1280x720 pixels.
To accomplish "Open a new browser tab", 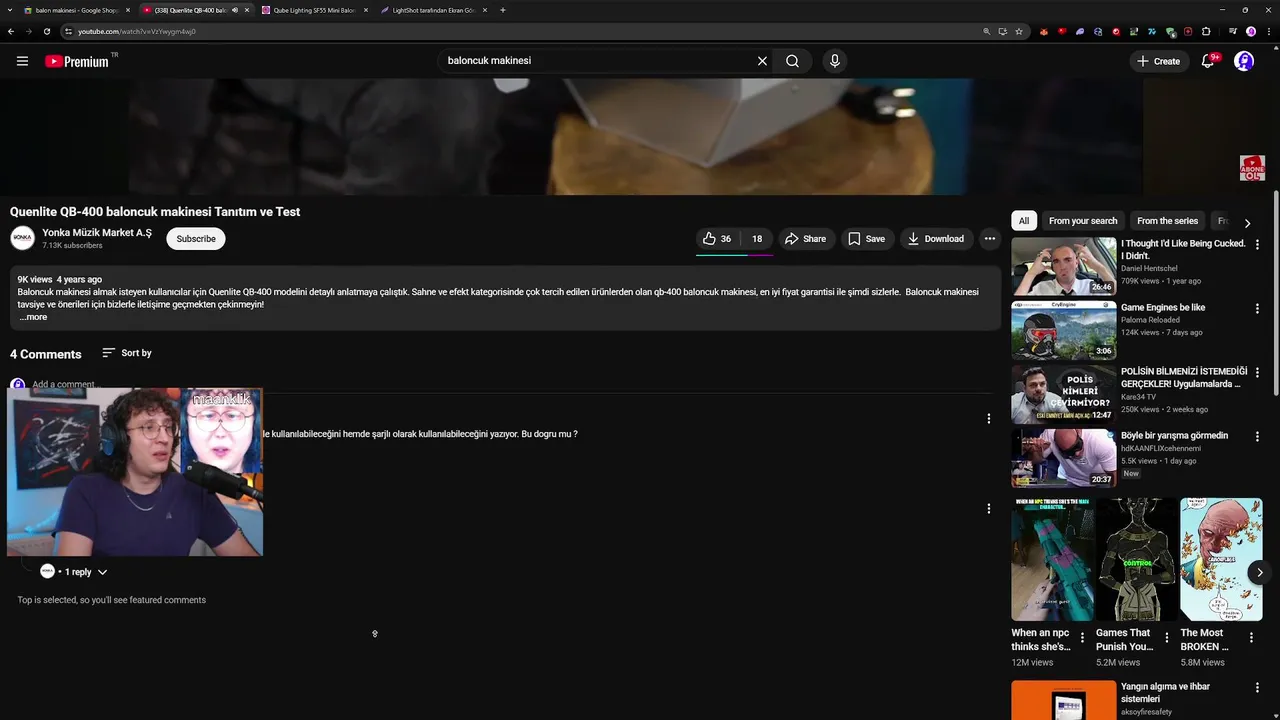I will coord(502,10).
